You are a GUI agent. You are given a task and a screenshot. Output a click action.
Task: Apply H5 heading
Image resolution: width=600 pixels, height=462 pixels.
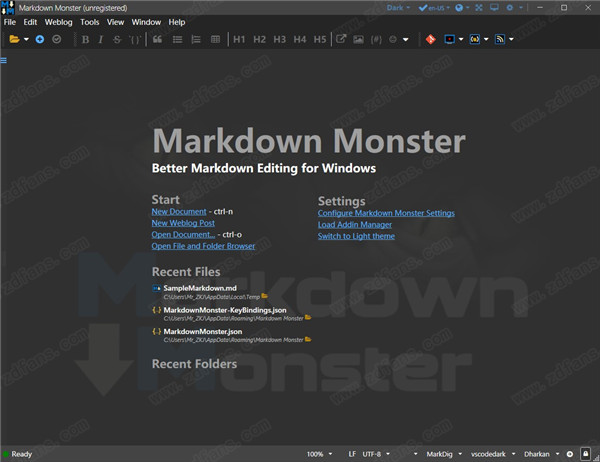[320, 39]
